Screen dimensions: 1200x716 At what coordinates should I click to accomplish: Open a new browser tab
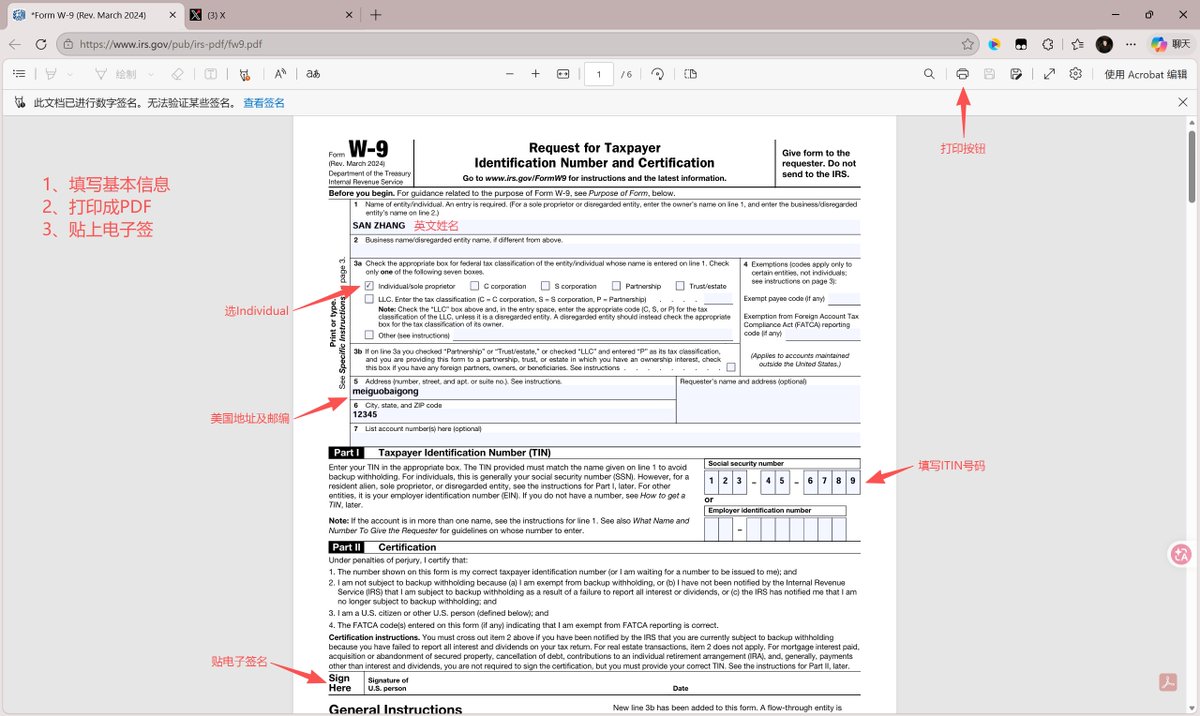376,15
